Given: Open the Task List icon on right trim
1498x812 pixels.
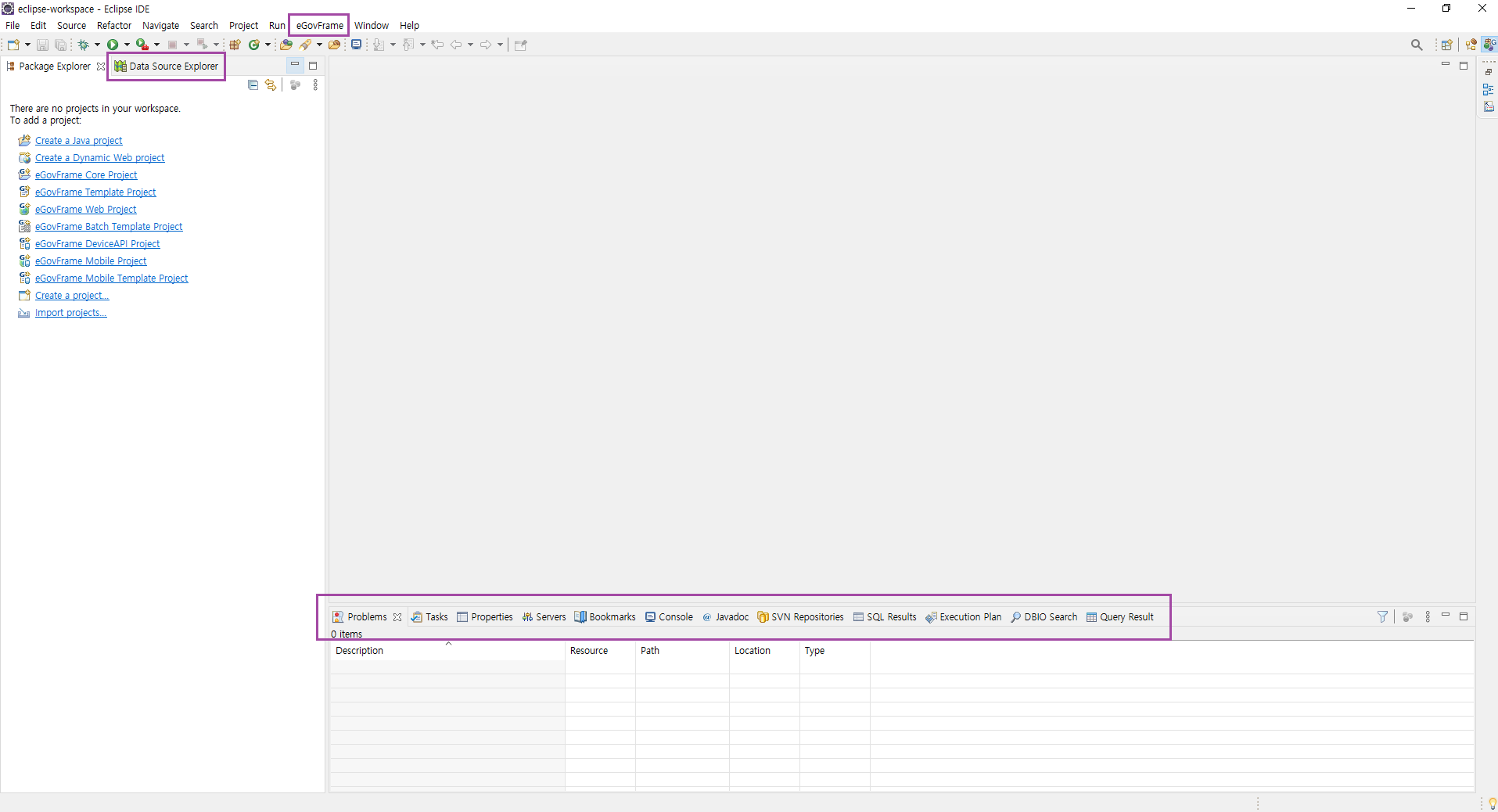Looking at the screenshot, I should [1489, 107].
